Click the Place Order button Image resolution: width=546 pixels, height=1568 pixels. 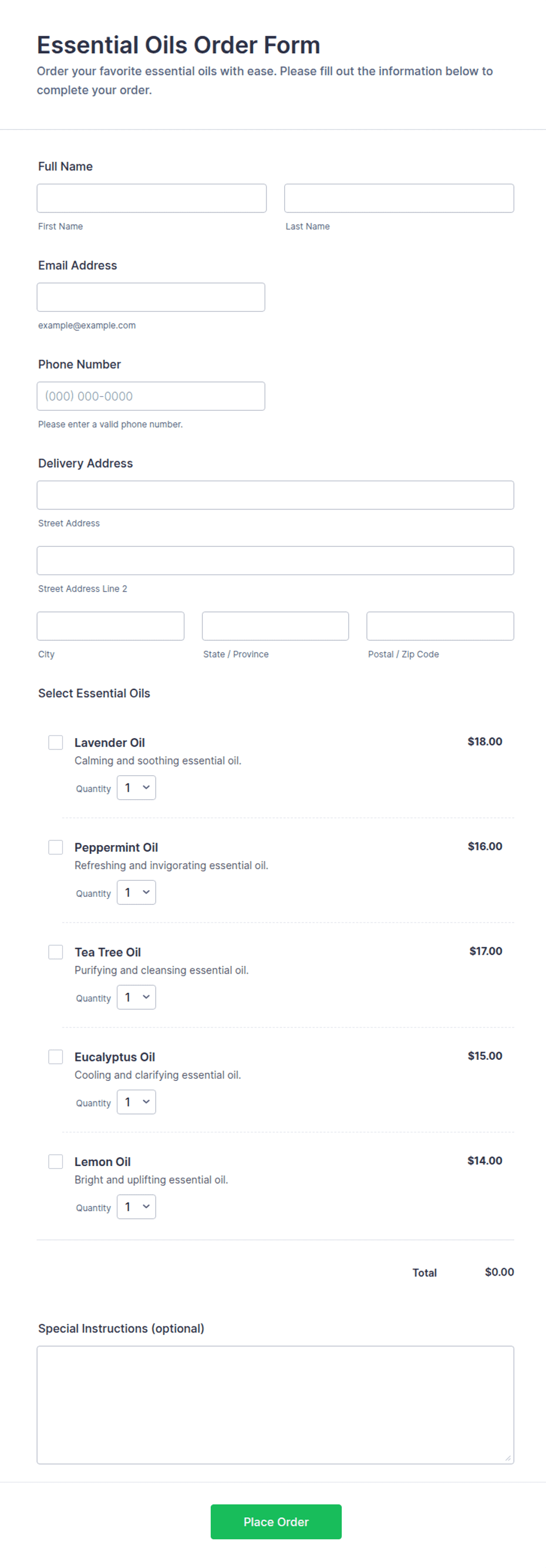click(276, 1522)
